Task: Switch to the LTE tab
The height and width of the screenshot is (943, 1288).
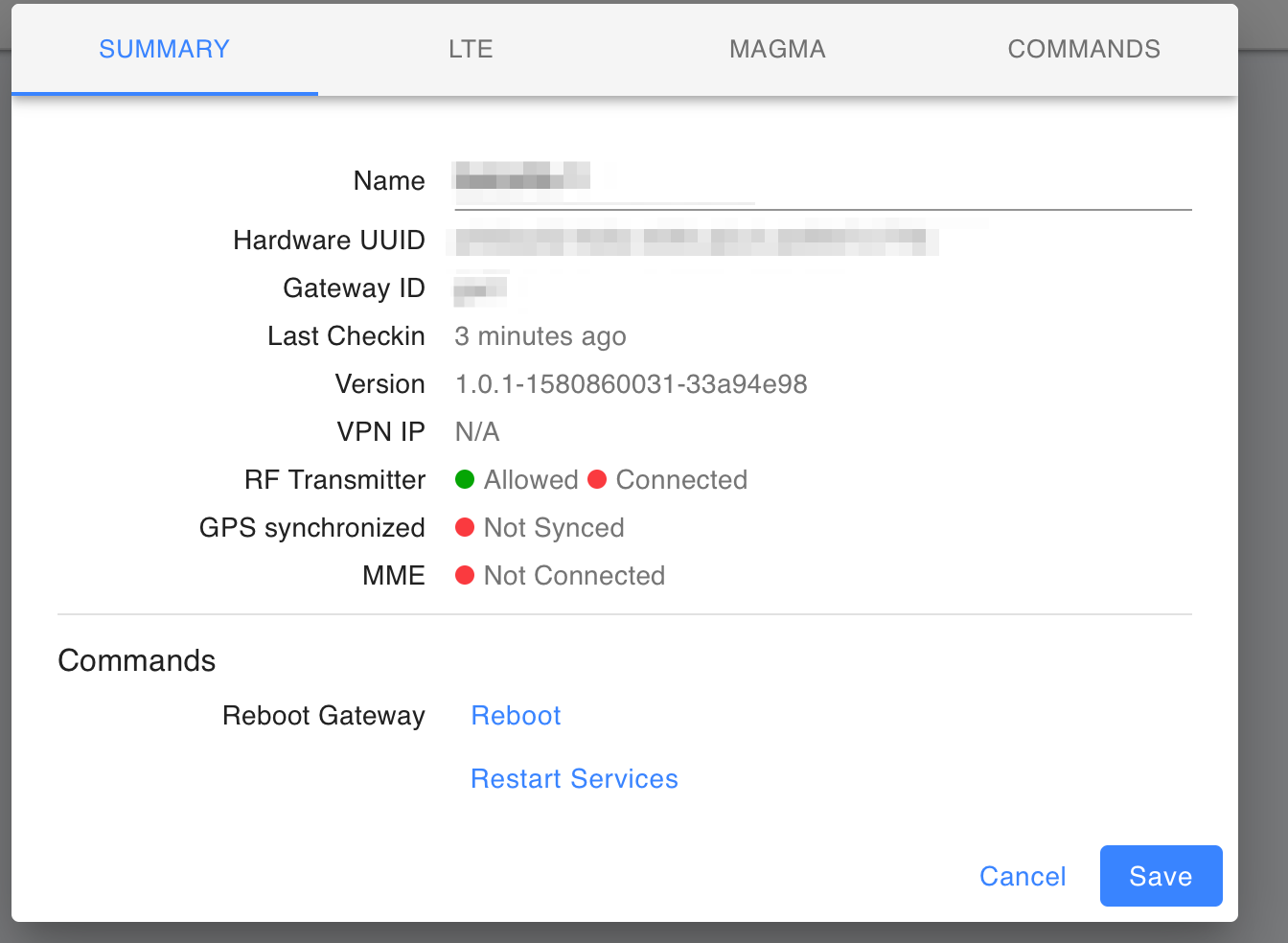Action: pyautogui.click(x=471, y=49)
